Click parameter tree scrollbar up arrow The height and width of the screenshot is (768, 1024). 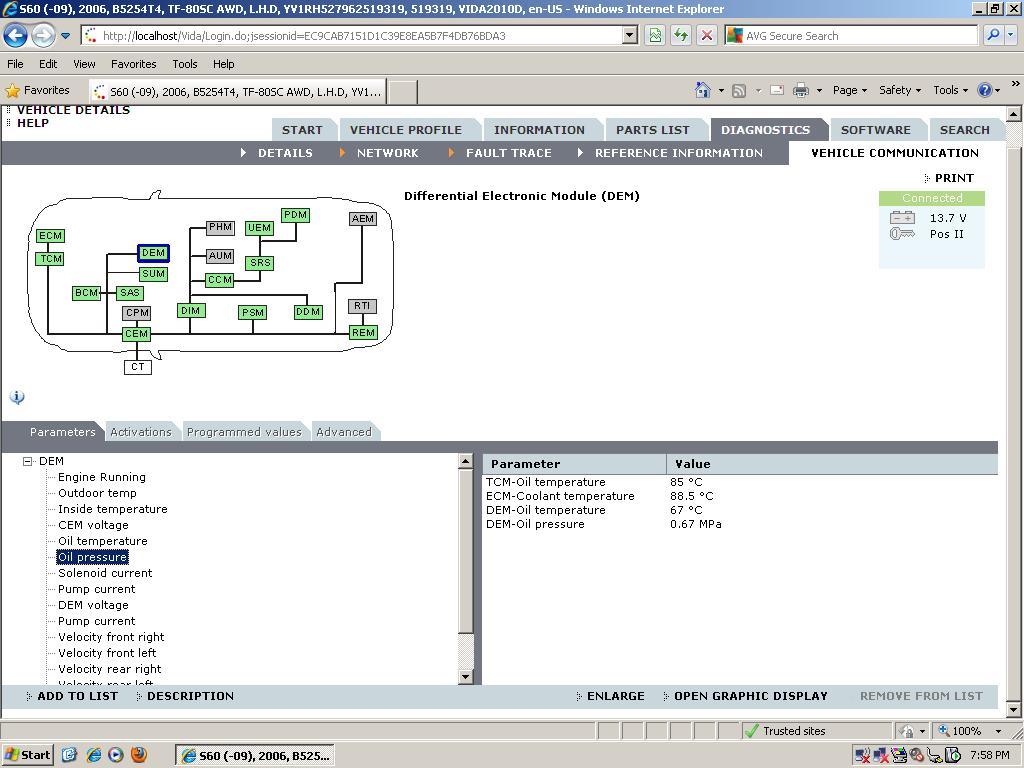click(466, 462)
